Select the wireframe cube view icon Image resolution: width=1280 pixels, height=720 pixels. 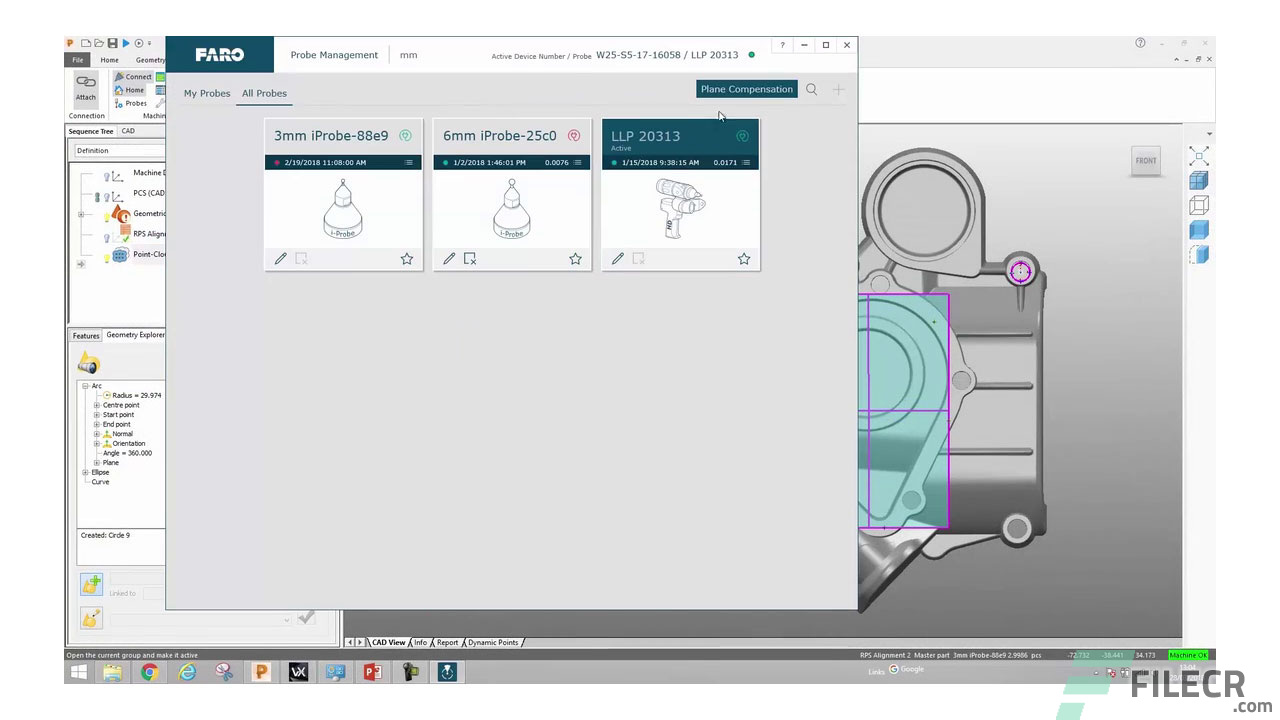tap(1199, 206)
